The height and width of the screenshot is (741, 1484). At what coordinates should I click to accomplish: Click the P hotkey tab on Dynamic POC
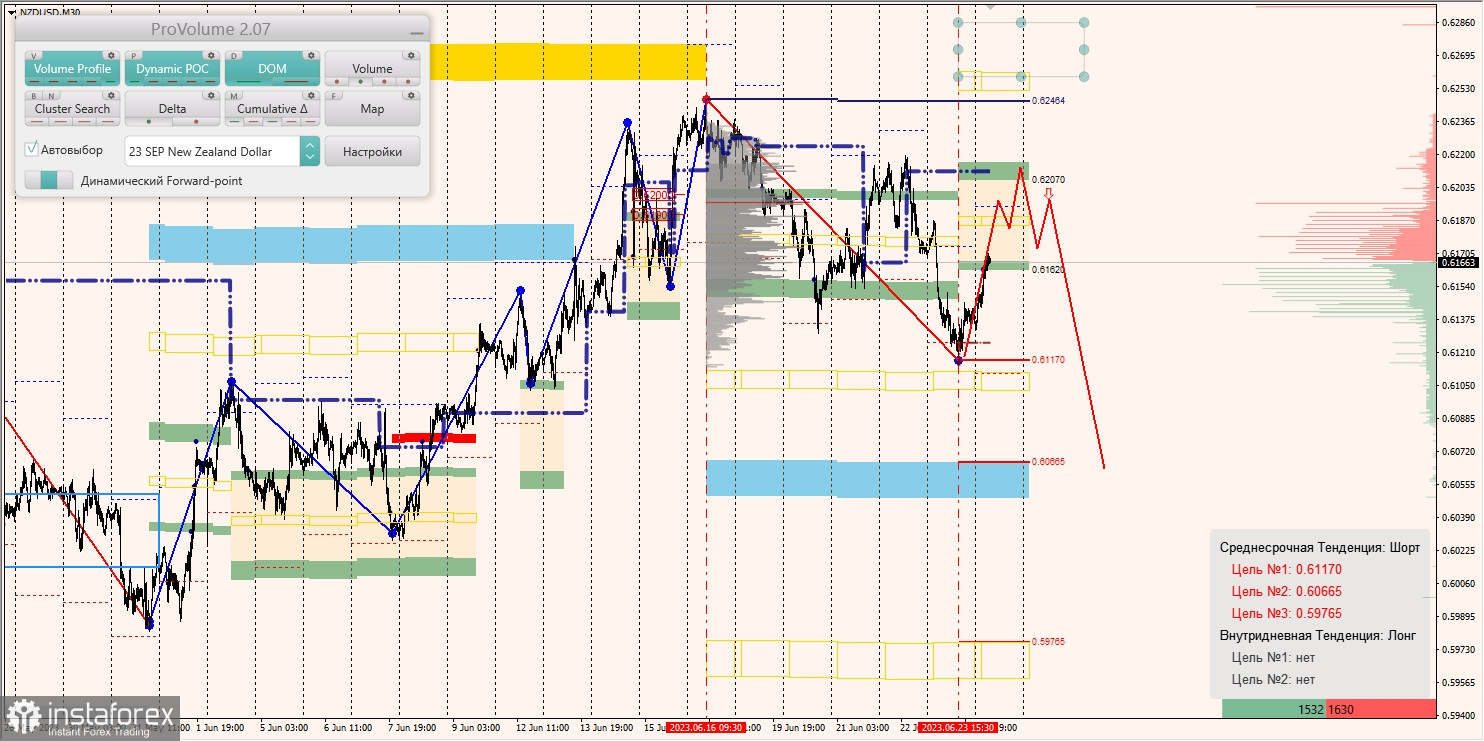135,56
